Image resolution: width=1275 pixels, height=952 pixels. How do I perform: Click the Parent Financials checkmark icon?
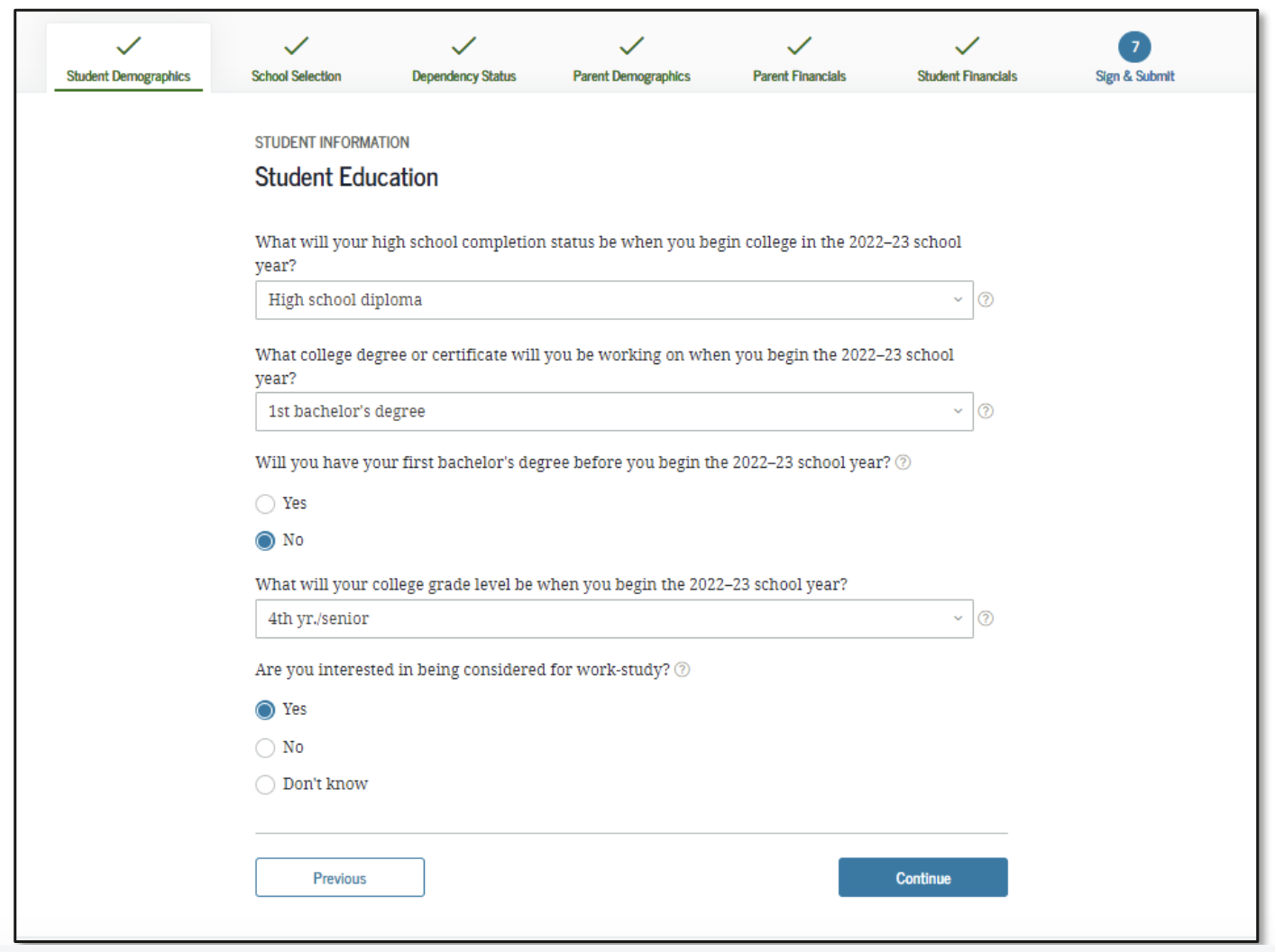(799, 45)
